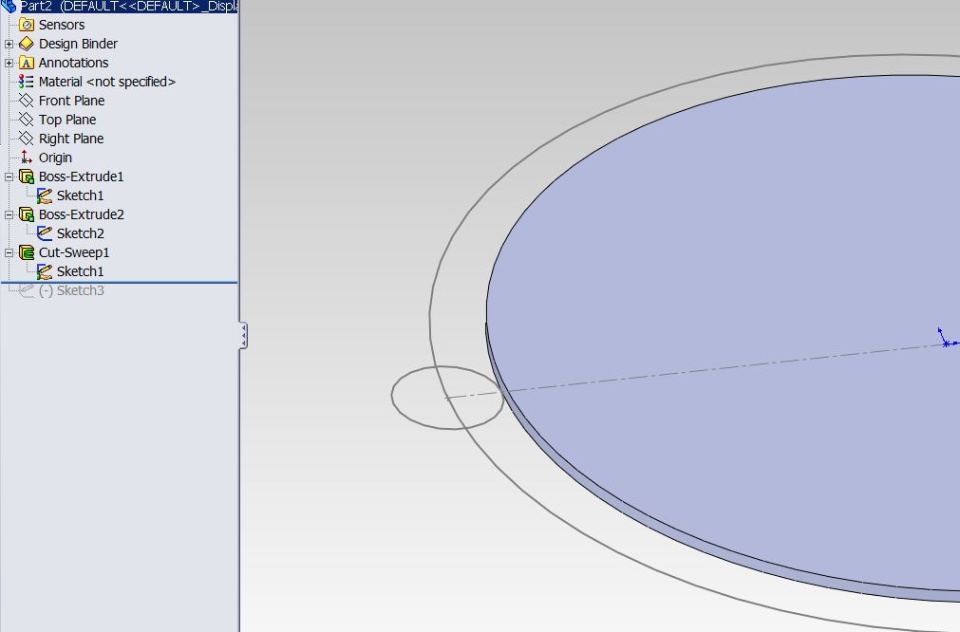Expand the Design Binder node

tap(9, 44)
